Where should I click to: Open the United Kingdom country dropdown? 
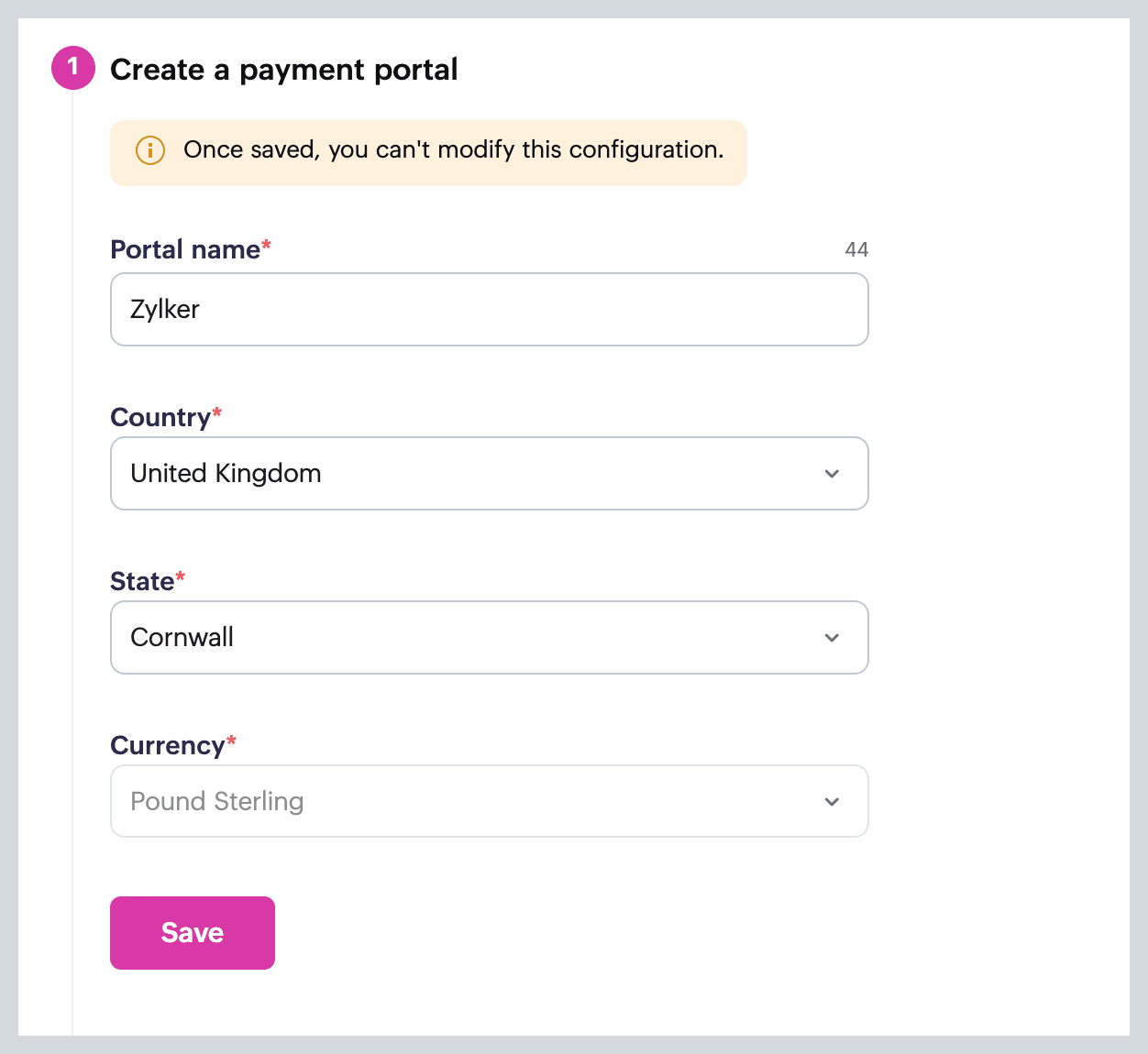(489, 474)
